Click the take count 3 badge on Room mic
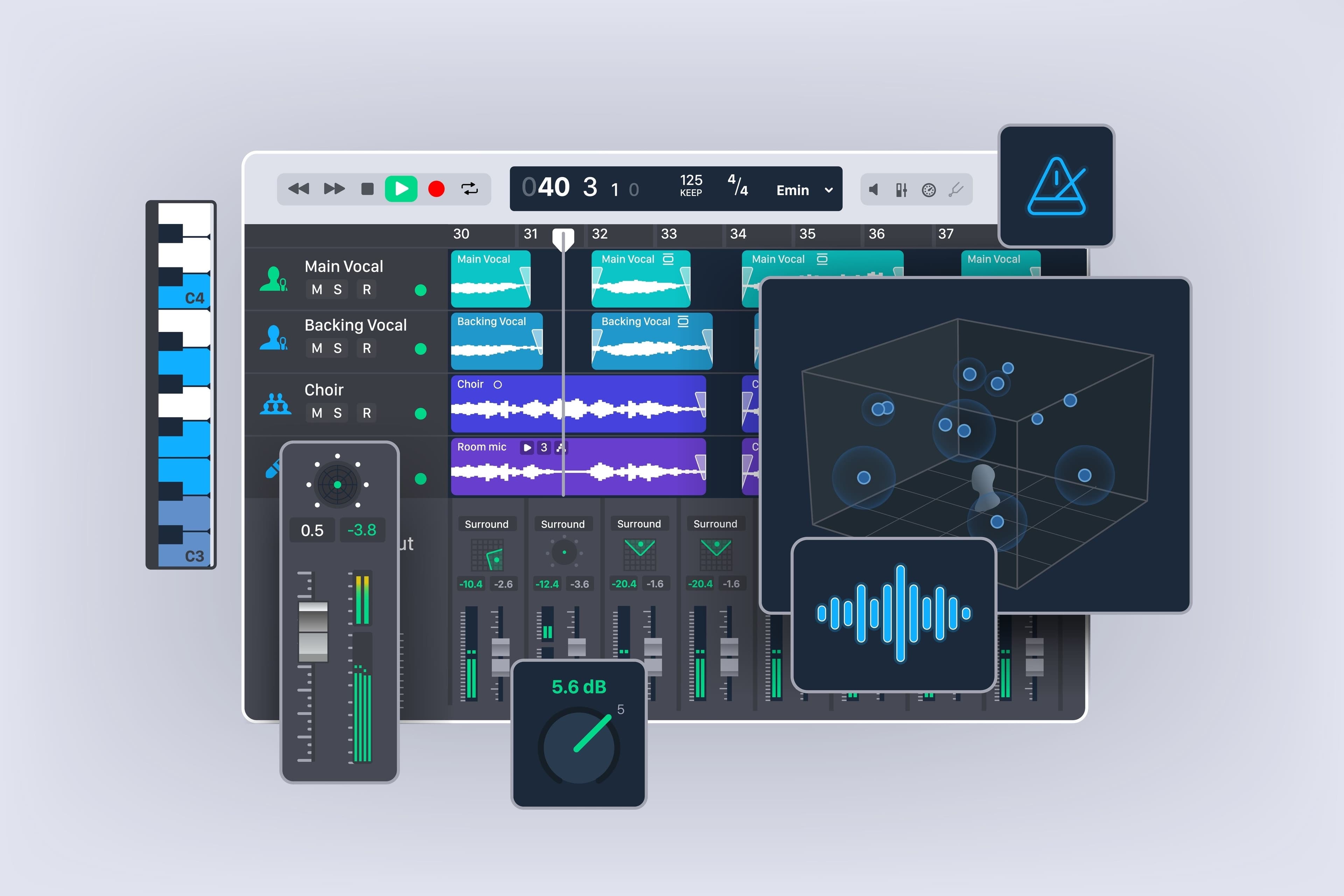This screenshot has width=1344, height=896. tap(544, 448)
